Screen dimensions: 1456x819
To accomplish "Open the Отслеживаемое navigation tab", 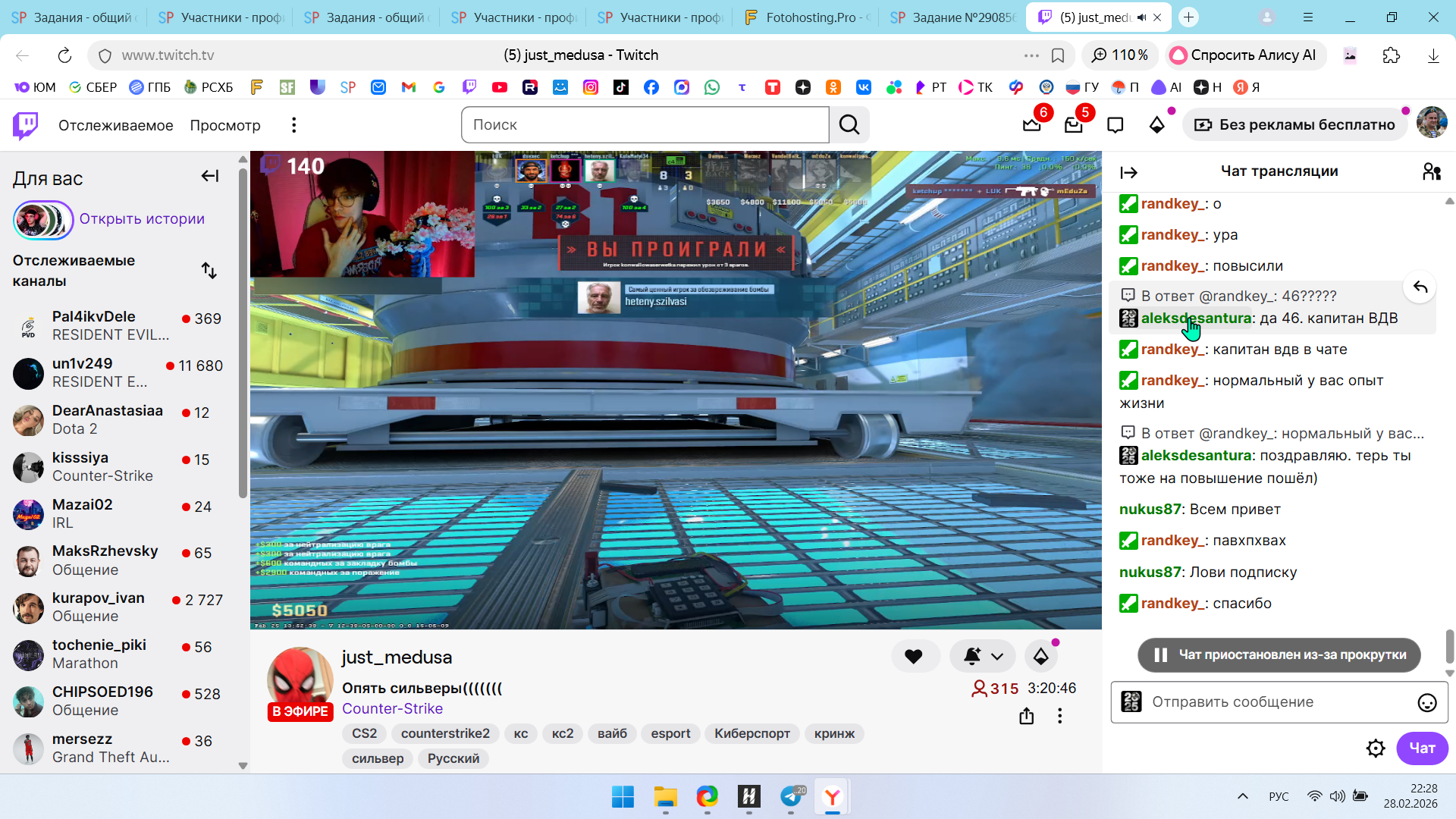I will [116, 125].
